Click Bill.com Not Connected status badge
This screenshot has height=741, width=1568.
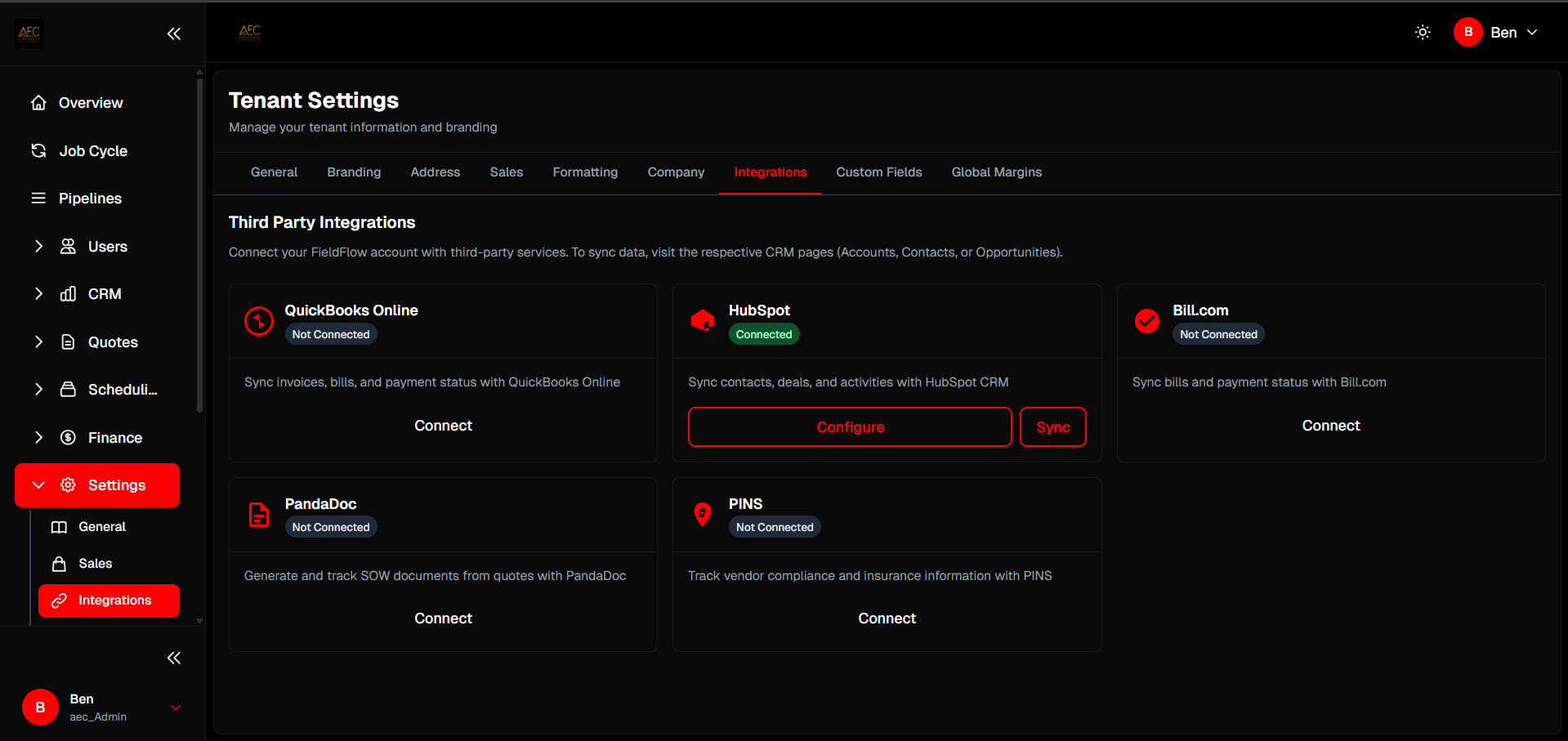tap(1218, 334)
